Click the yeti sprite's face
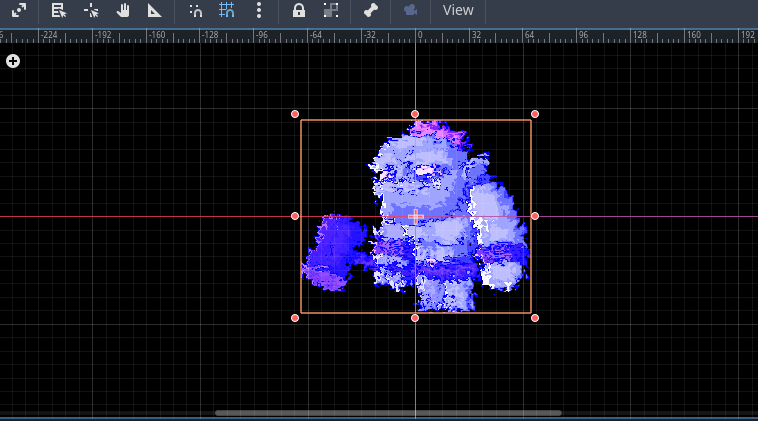758x421 pixels. [x=424, y=176]
